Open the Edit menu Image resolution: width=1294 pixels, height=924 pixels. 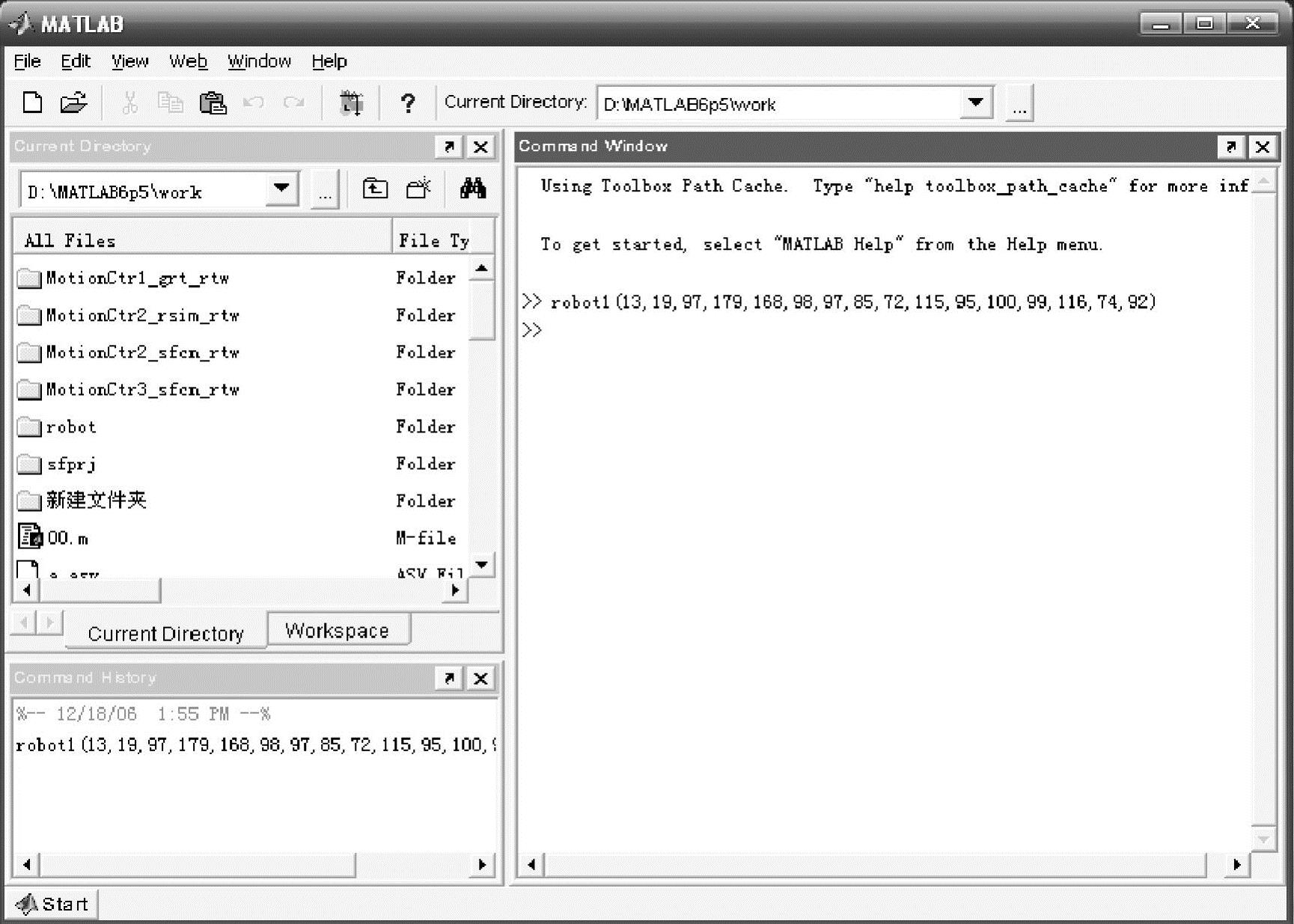[x=76, y=61]
